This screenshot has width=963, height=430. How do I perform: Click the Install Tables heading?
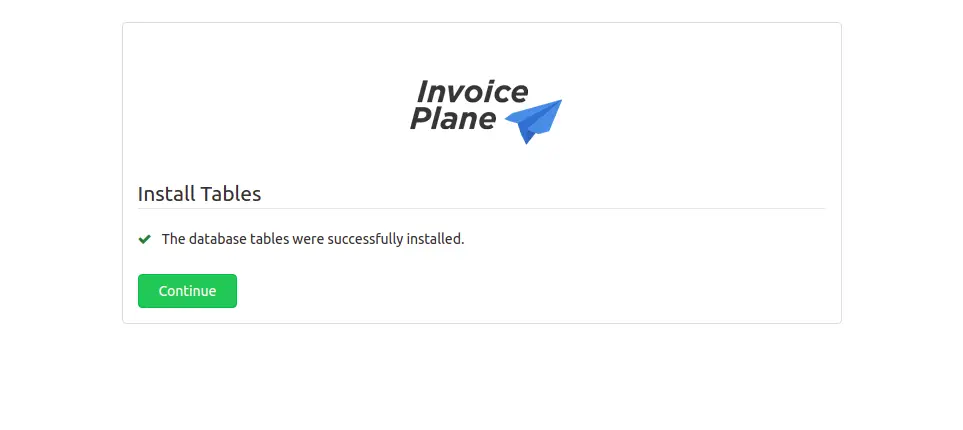tap(200, 194)
